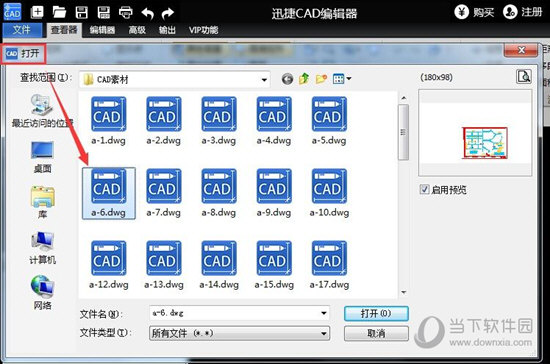Open the 文件 menu
Viewport: 550px width, 364px height.
(22, 30)
